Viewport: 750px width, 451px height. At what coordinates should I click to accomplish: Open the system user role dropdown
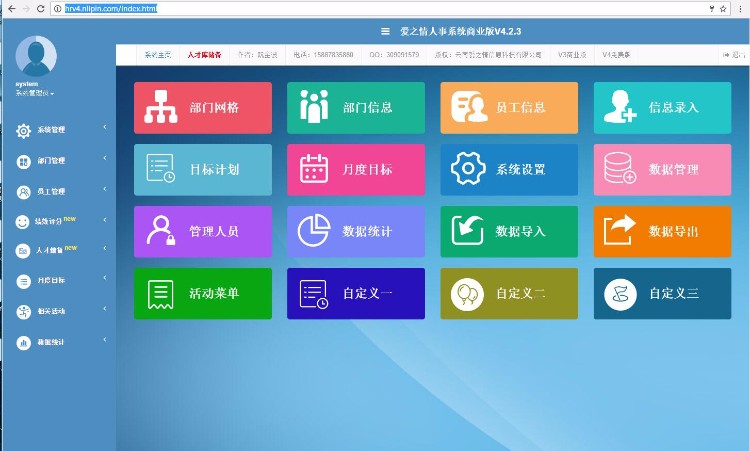coord(35,93)
